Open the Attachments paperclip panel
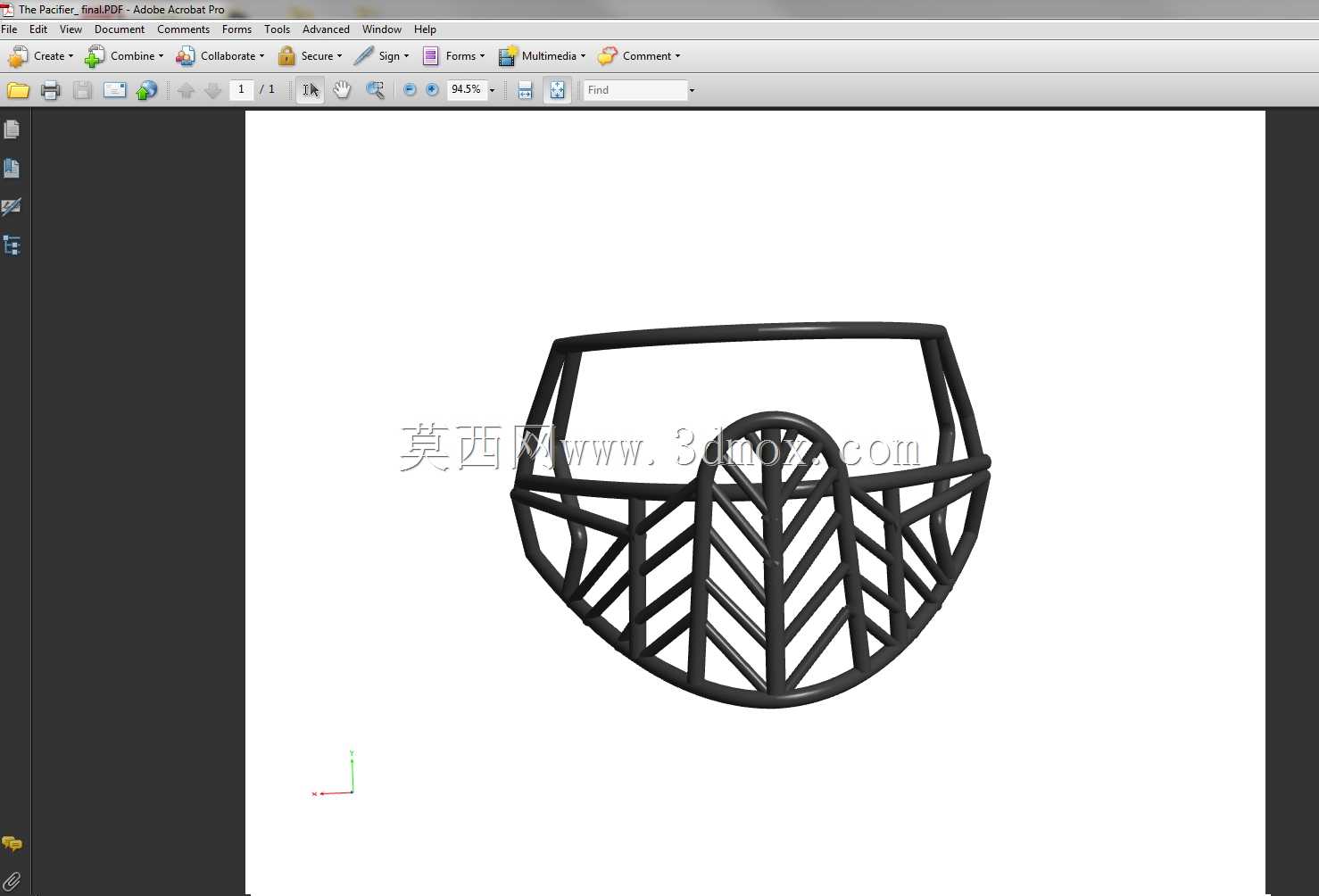Image resolution: width=1319 pixels, height=896 pixels. coord(12,882)
